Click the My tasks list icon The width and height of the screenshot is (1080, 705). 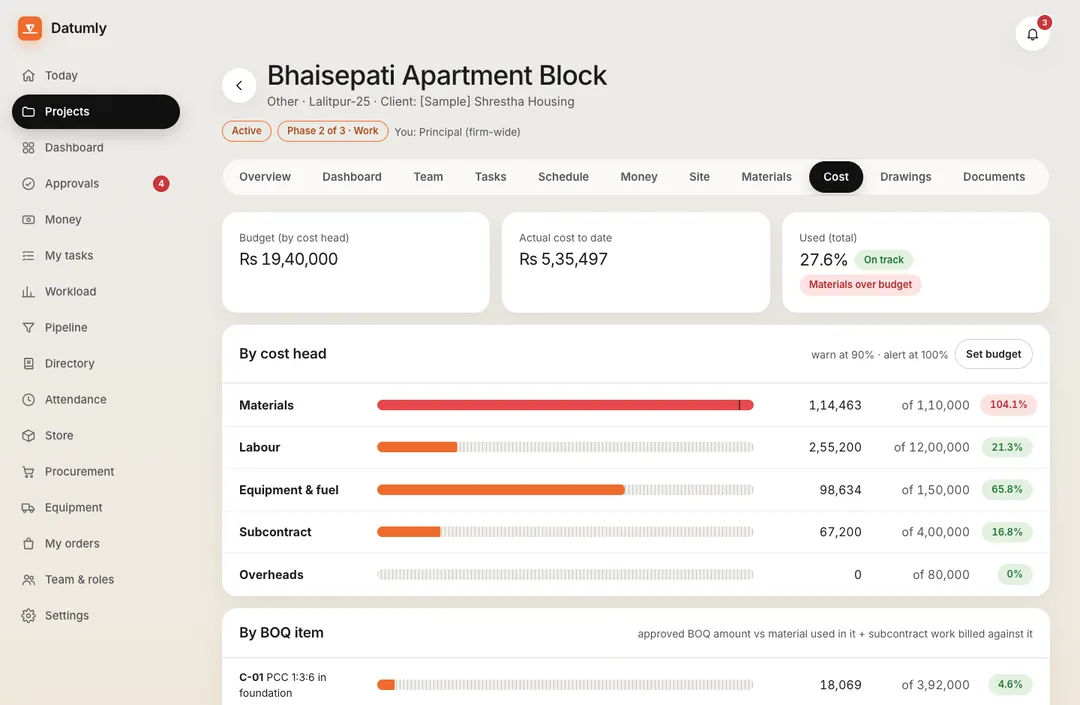pos(28,255)
